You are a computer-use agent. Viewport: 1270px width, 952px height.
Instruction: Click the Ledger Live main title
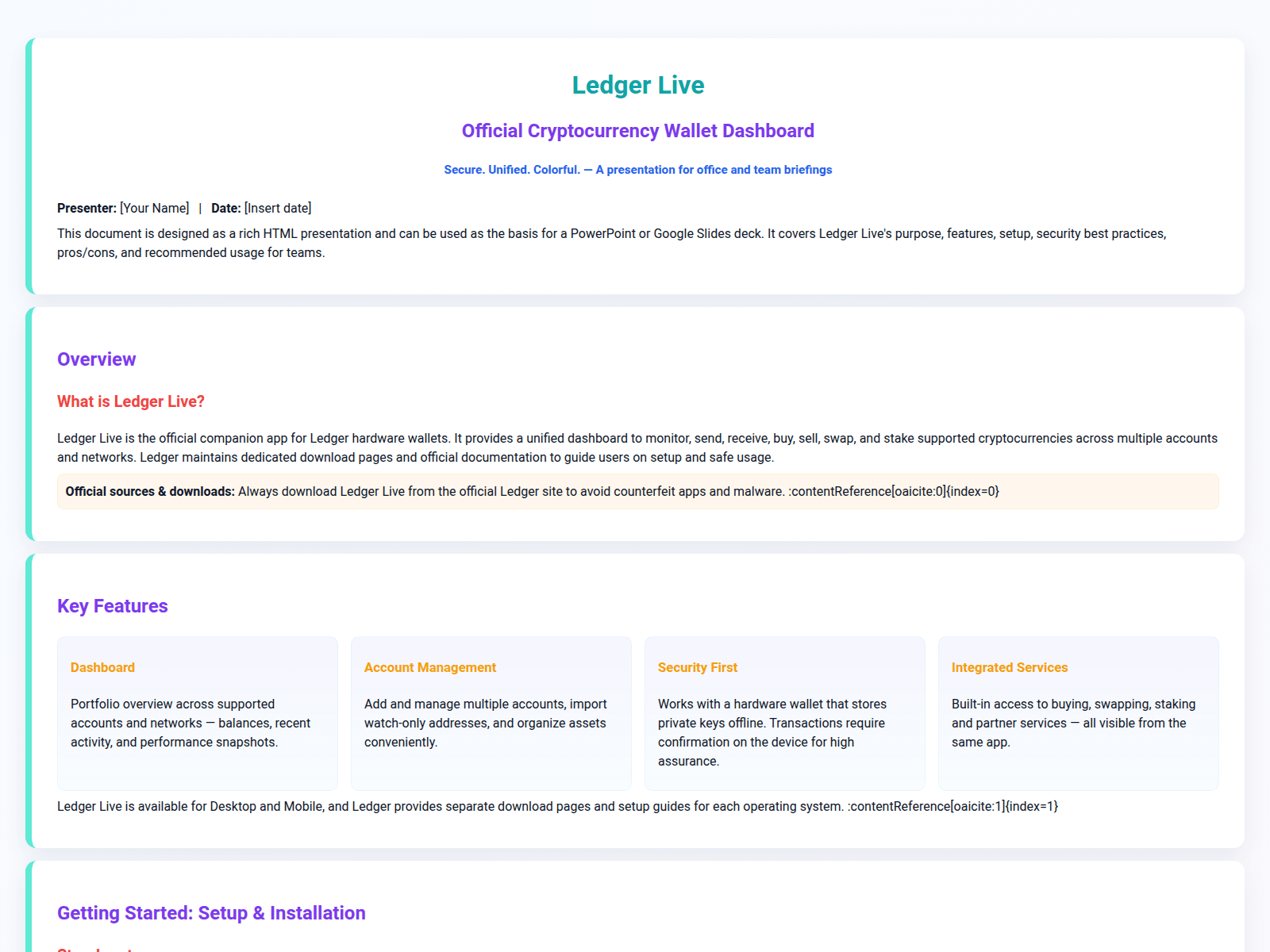click(637, 85)
